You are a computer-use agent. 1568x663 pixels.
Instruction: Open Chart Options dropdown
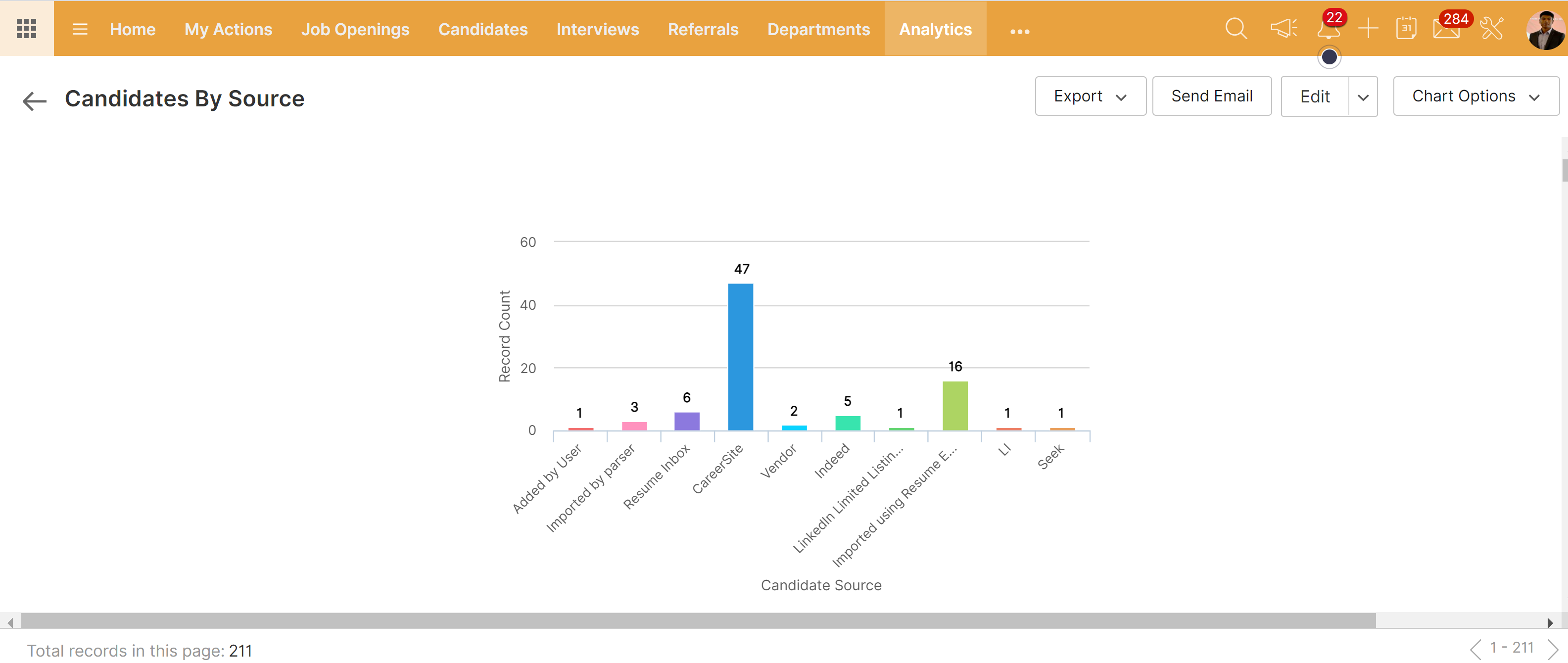pos(1475,96)
